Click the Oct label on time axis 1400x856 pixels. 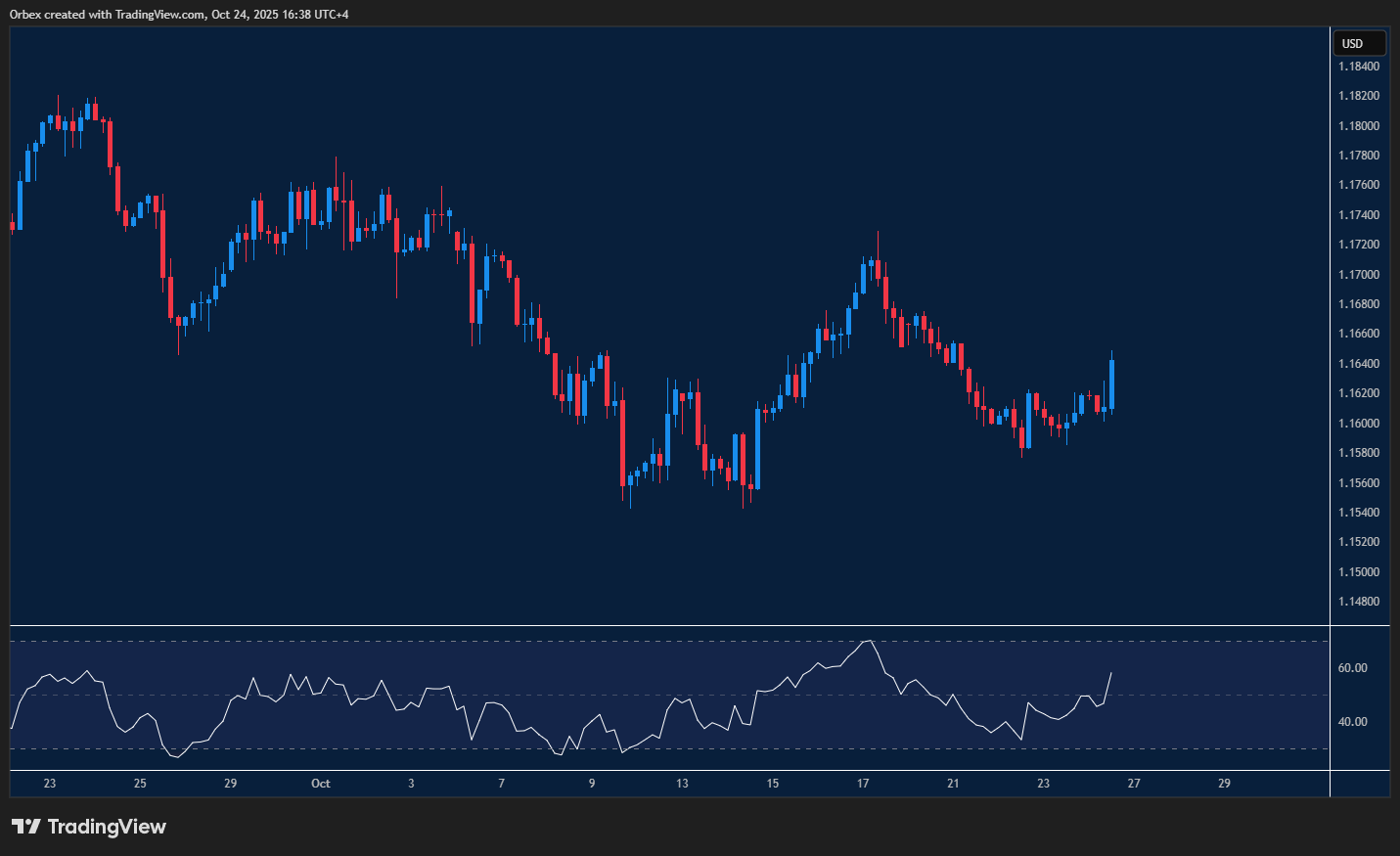click(321, 784)
